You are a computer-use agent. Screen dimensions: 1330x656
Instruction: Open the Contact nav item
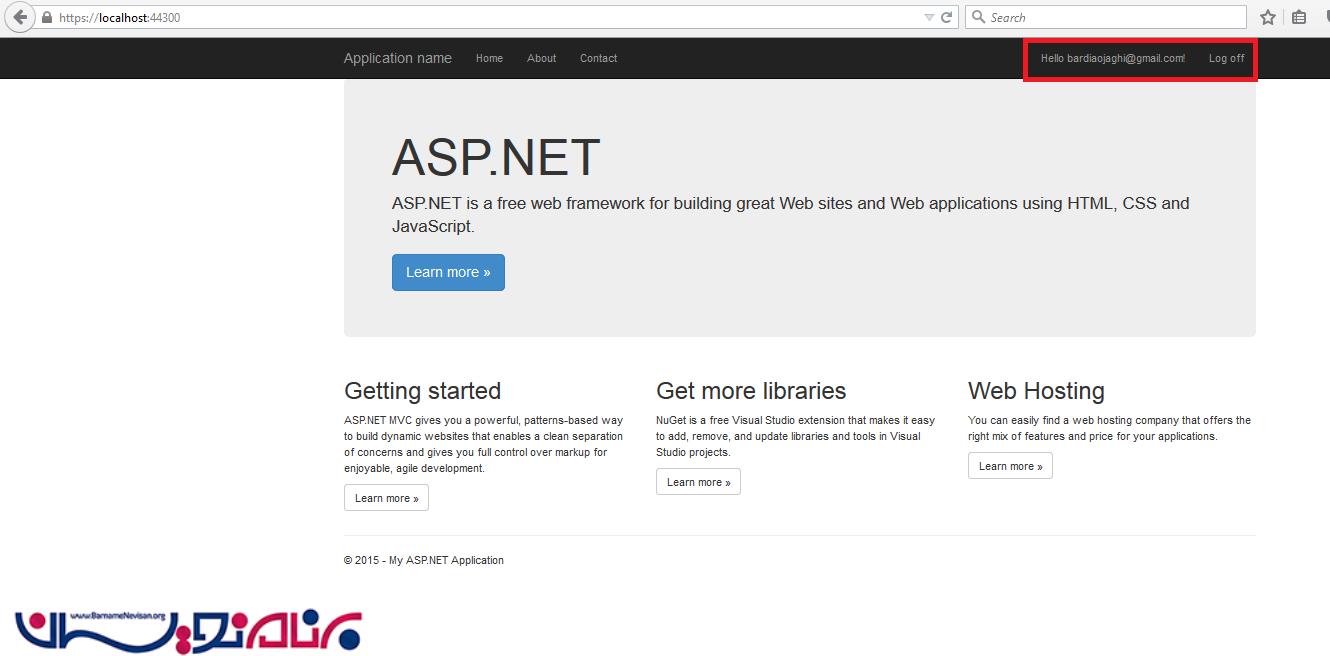(598, 58)
